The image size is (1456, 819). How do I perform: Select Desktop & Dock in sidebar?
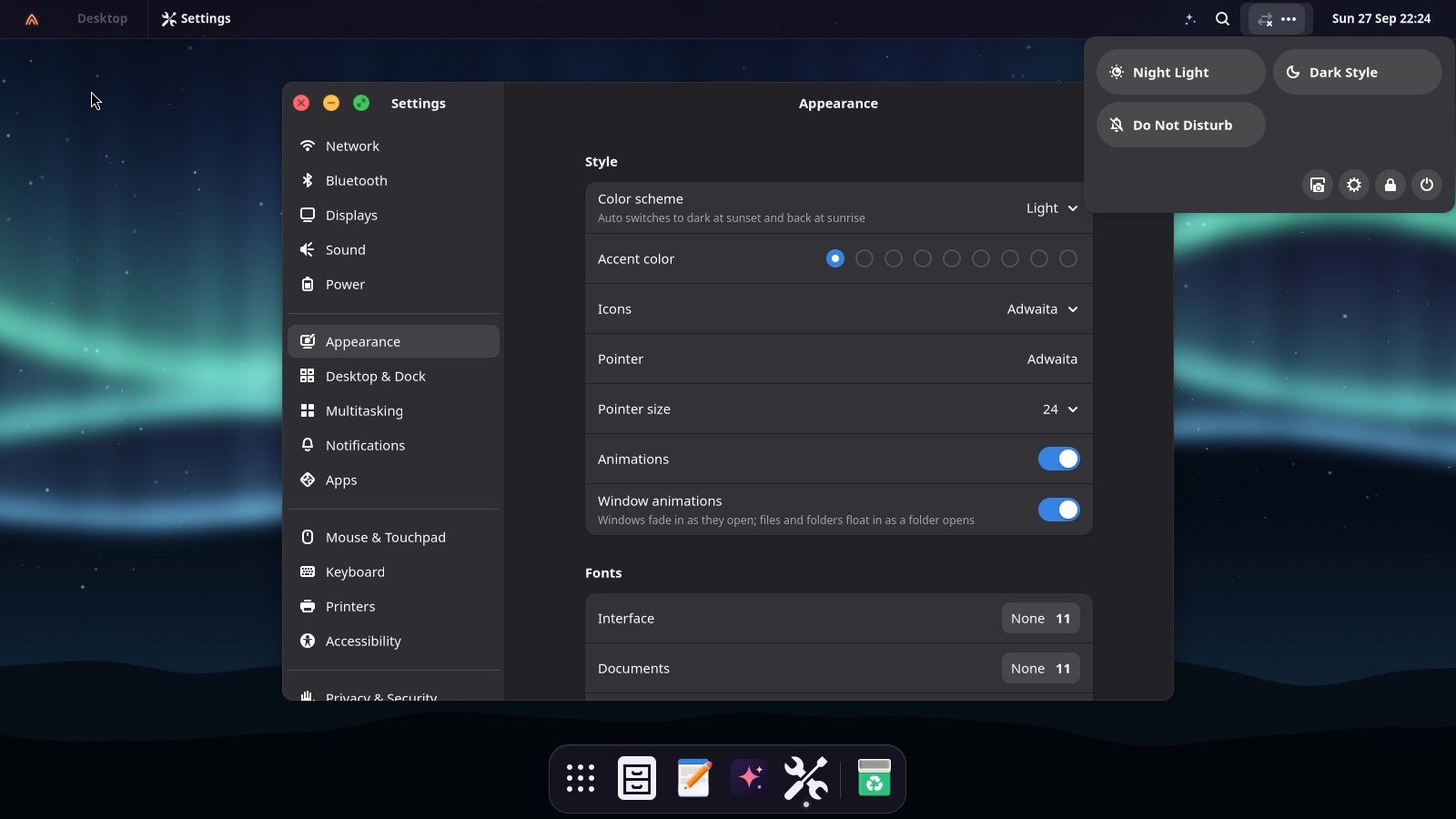pyautogui.click(x=393, y=376)
